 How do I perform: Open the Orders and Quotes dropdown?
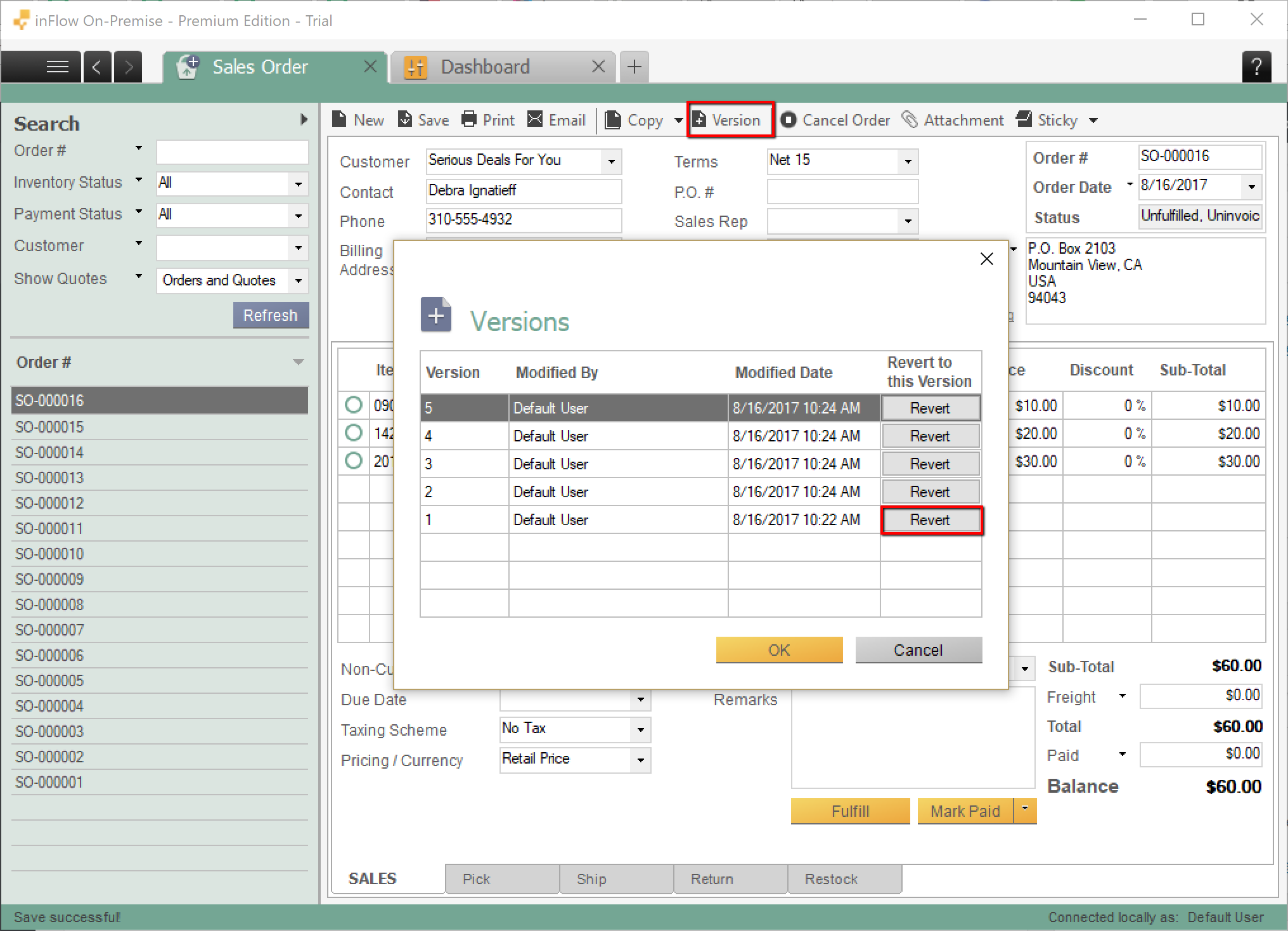[x=232, y=280]
